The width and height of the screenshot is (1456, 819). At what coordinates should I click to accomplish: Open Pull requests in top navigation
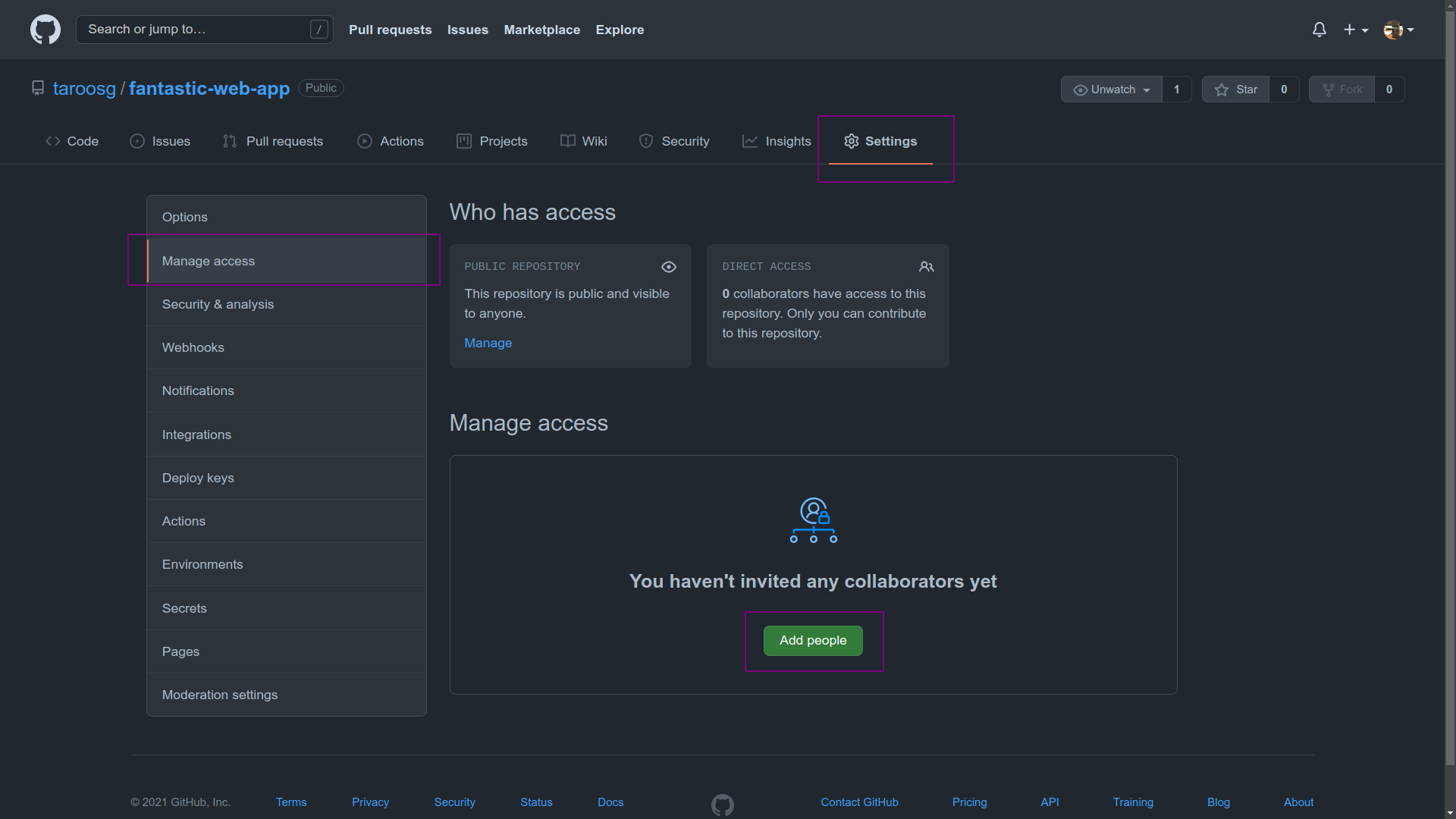[391, 30]
